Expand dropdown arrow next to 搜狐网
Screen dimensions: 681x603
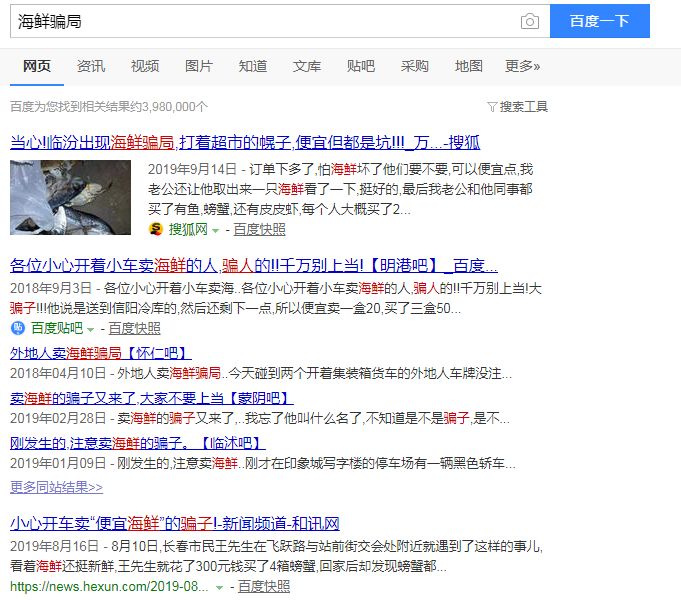[x=215, y=230]
